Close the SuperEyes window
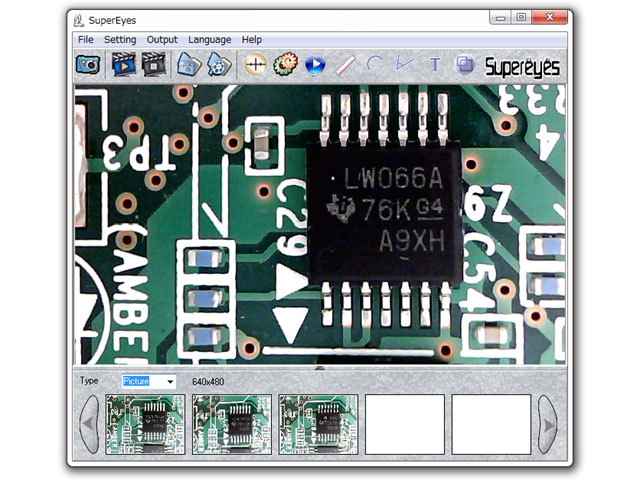Screen dimensions: 640x480 pyautogui.click(x=550, y=18)
